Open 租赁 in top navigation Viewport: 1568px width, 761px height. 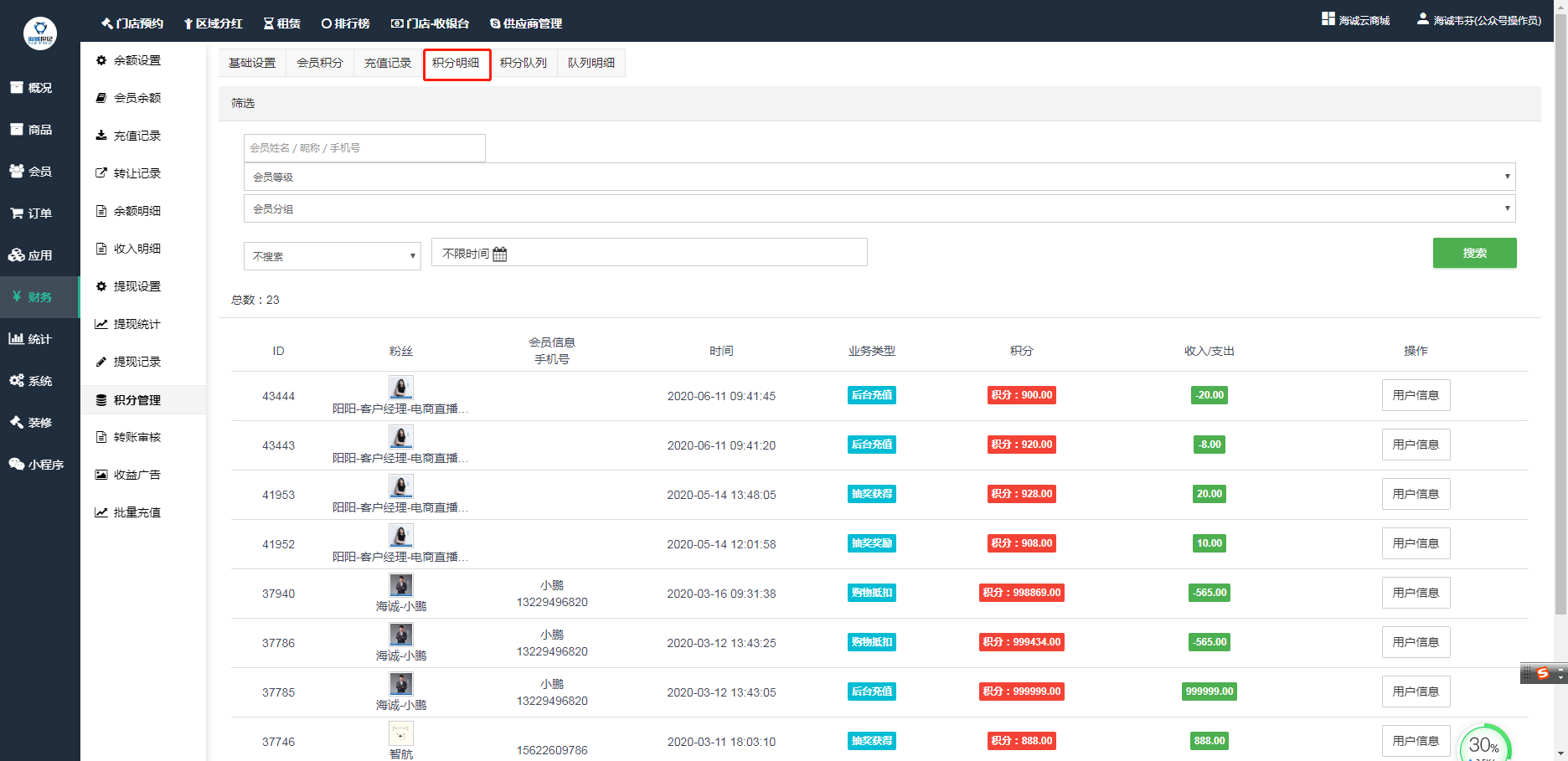coord(281,23)
